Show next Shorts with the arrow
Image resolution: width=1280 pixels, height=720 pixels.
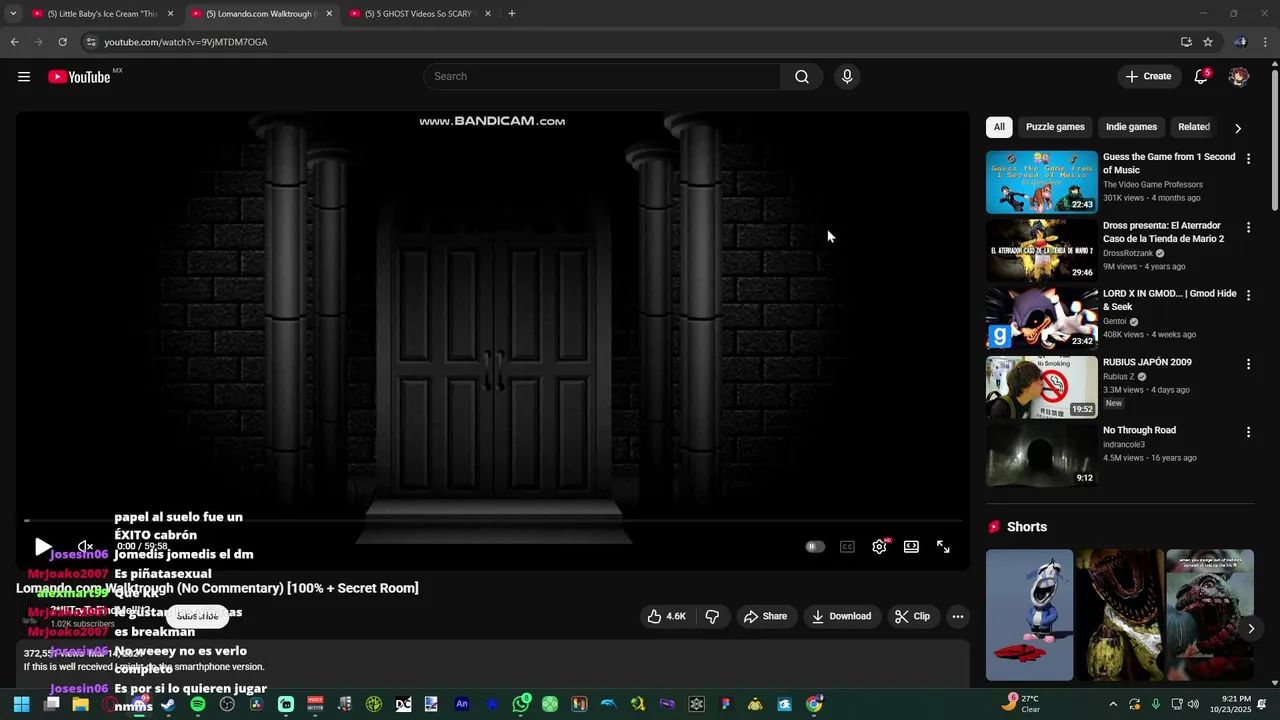1250,628
